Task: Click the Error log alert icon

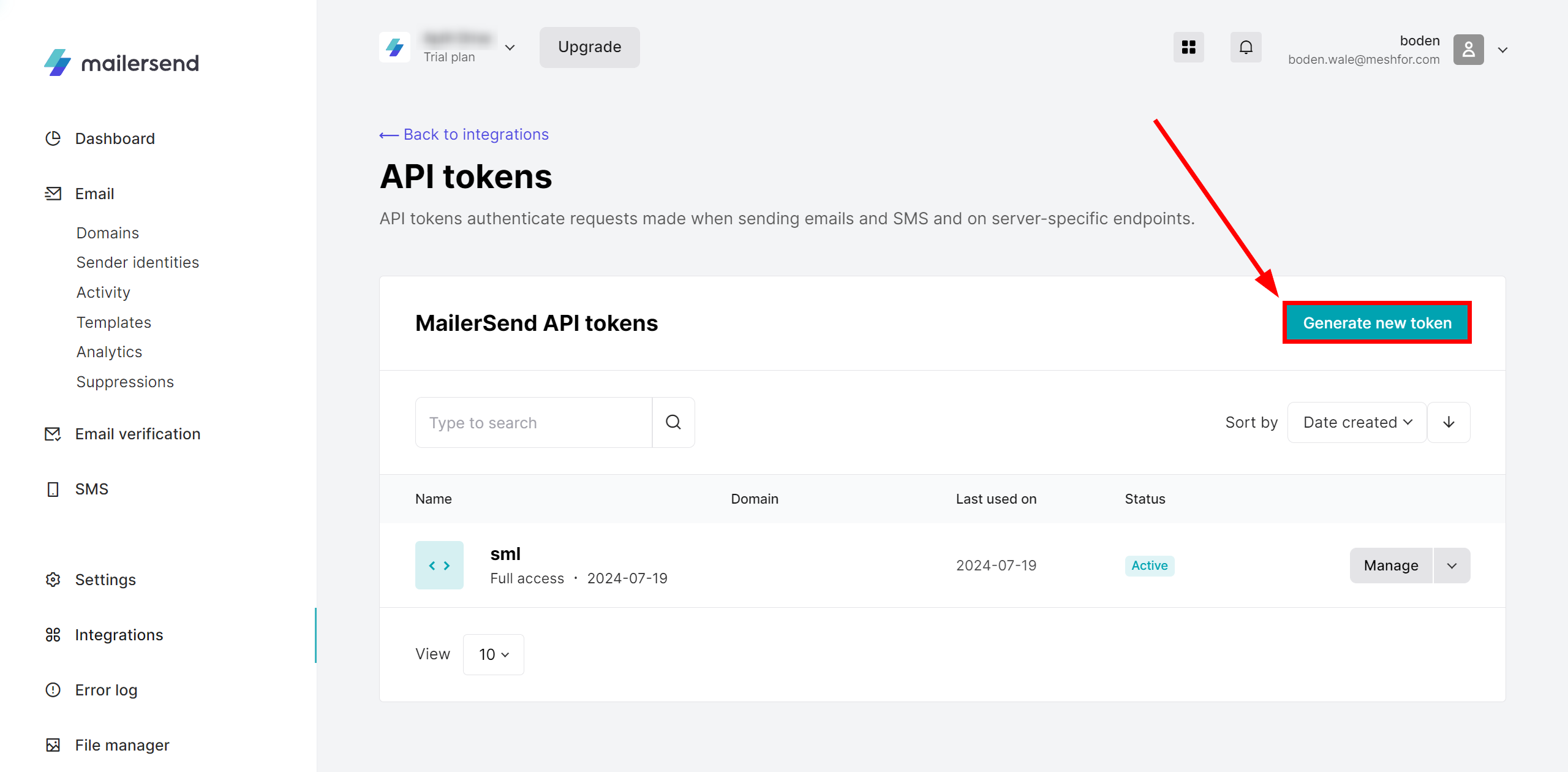Action: pyautogui.click(x=53, y=690)
